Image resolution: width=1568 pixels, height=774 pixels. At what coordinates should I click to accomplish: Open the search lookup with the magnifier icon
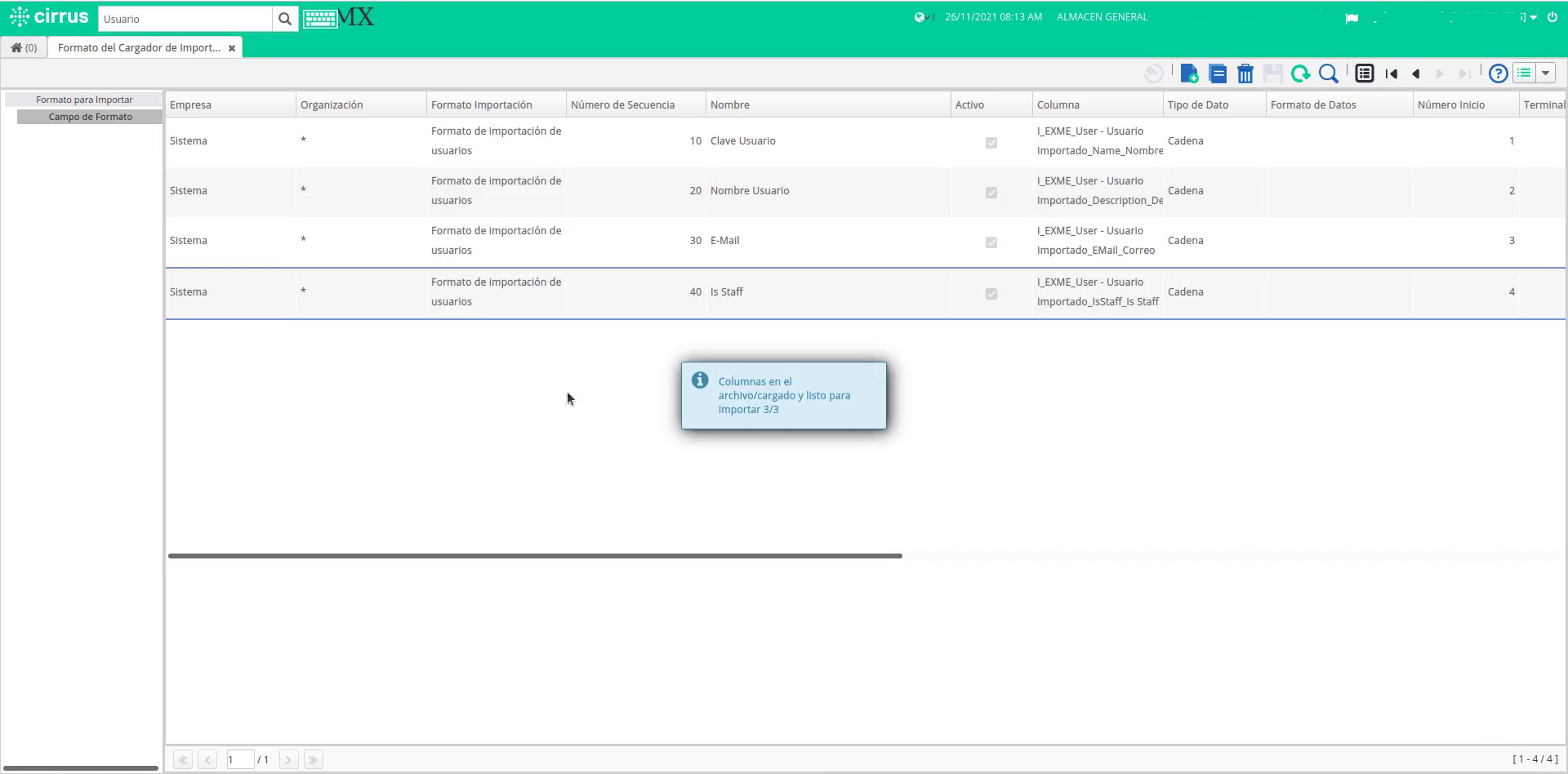[1328, 73]
